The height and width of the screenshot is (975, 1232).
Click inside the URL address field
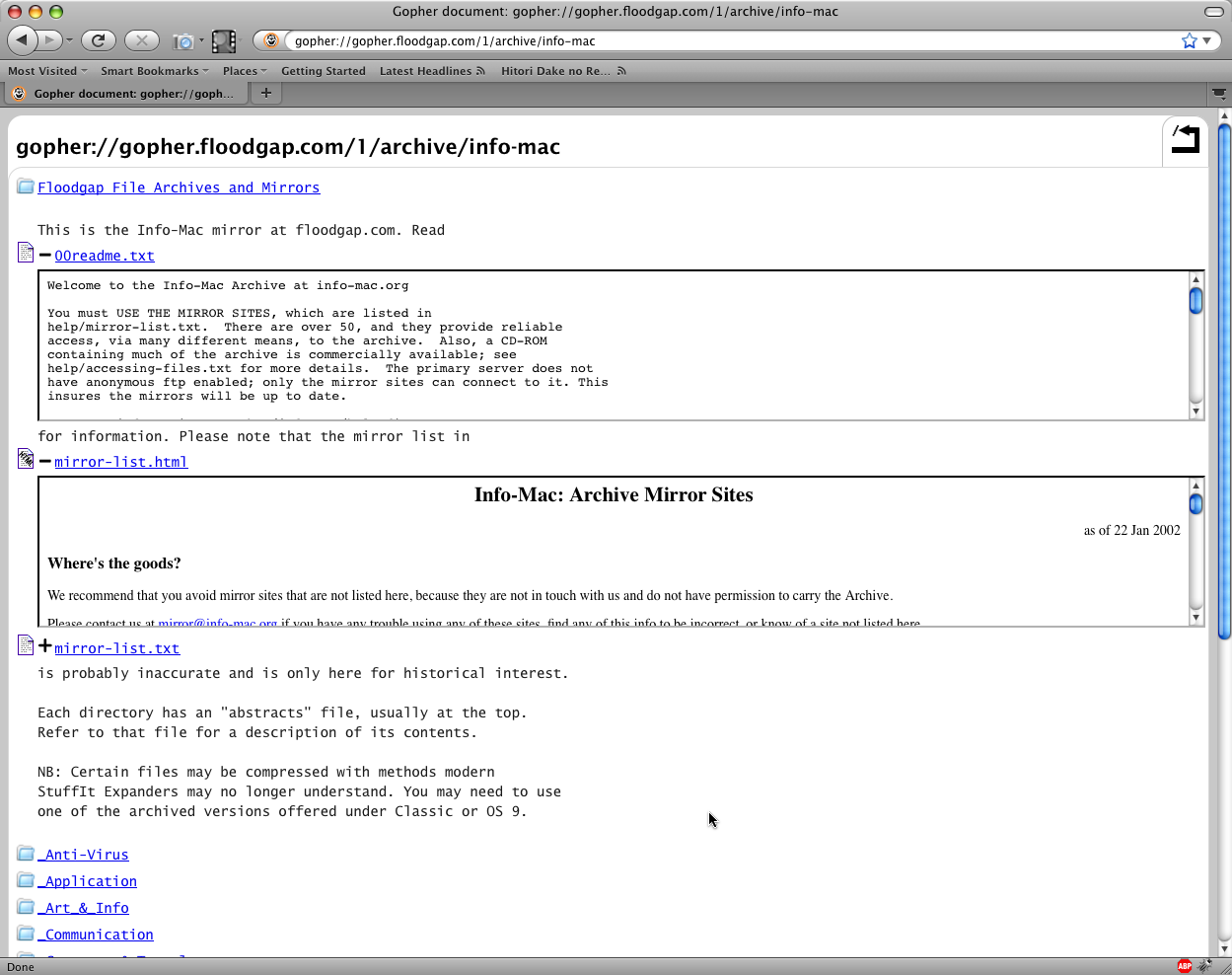click(730, 41)
